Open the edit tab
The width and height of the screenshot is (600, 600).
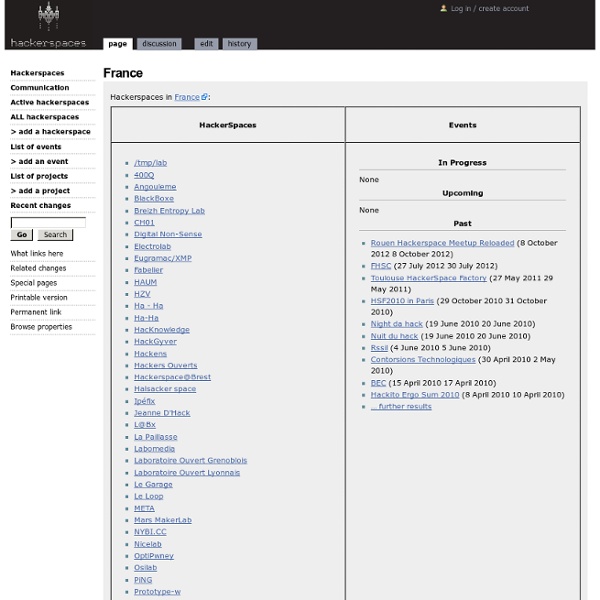(x=206, y=44)
